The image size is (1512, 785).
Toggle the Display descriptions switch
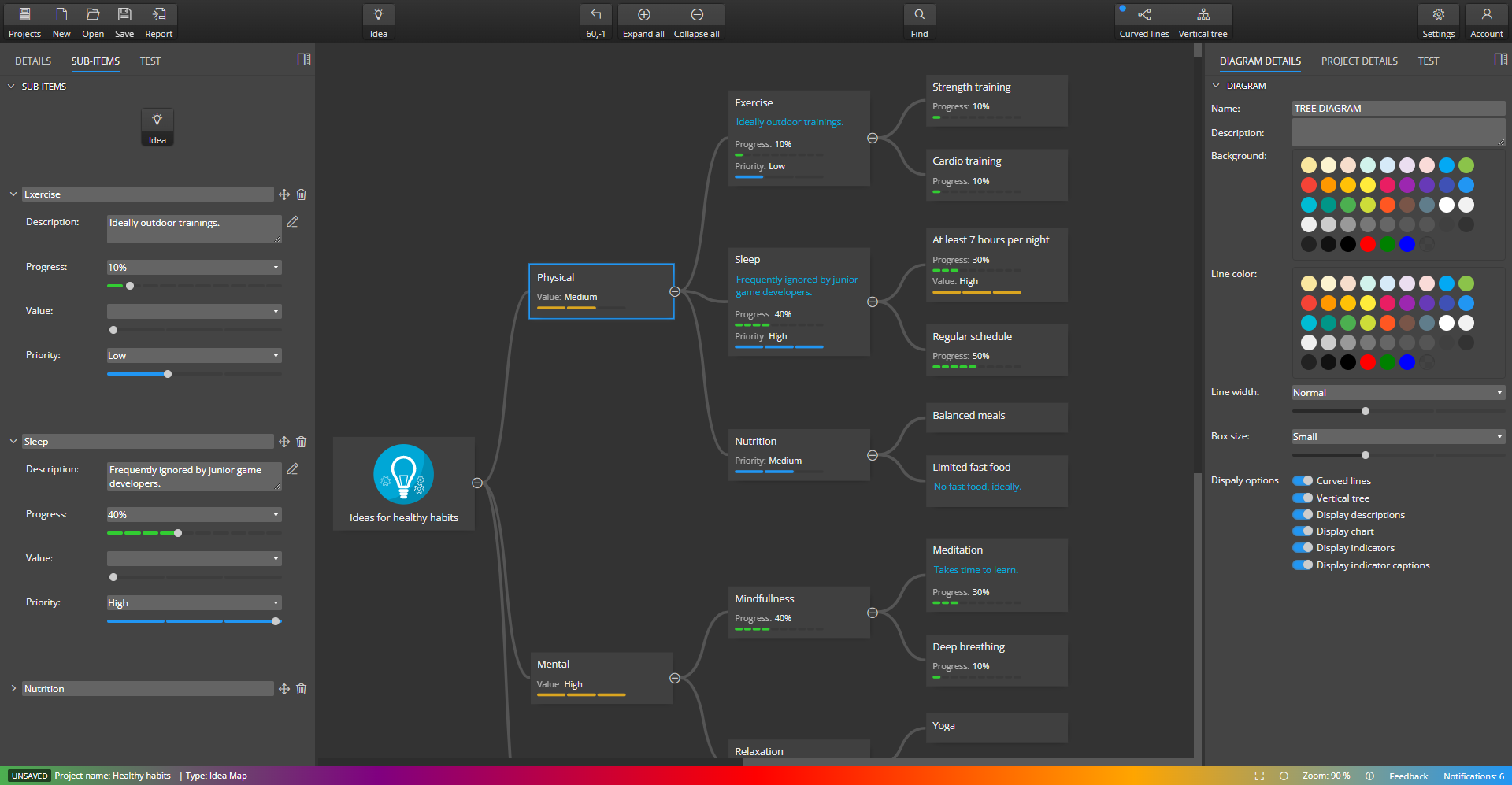tap(1303, 514)
